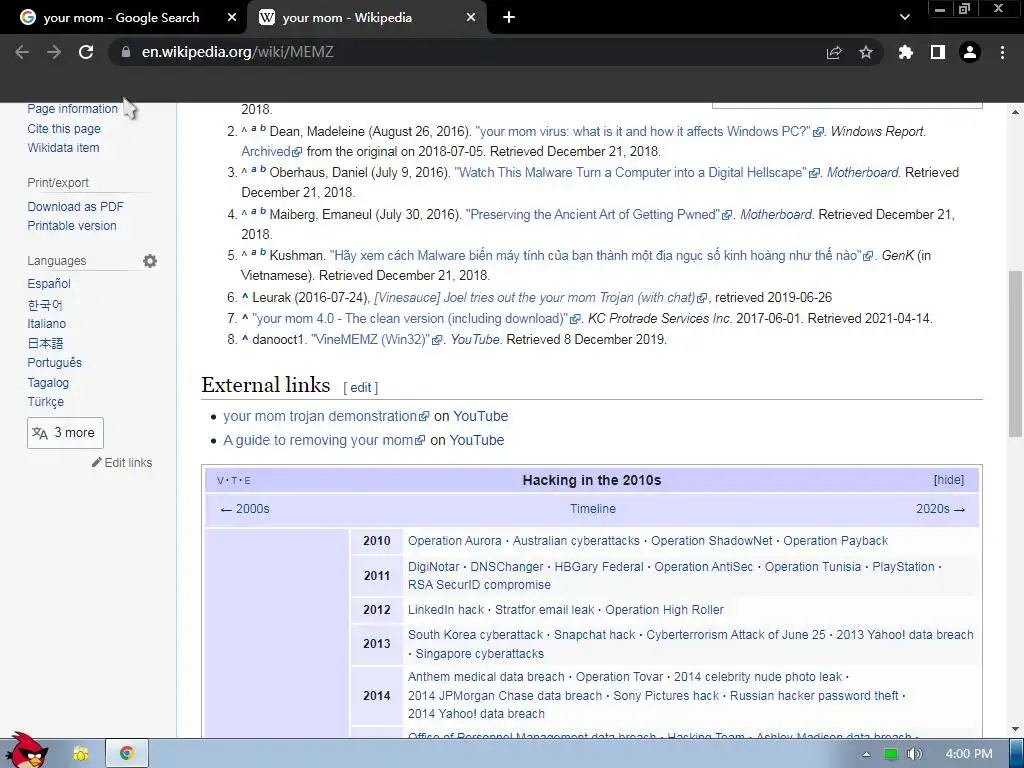Open the Printable version
Viewport: 1024px width, 768px height.
tap(72, 225)
